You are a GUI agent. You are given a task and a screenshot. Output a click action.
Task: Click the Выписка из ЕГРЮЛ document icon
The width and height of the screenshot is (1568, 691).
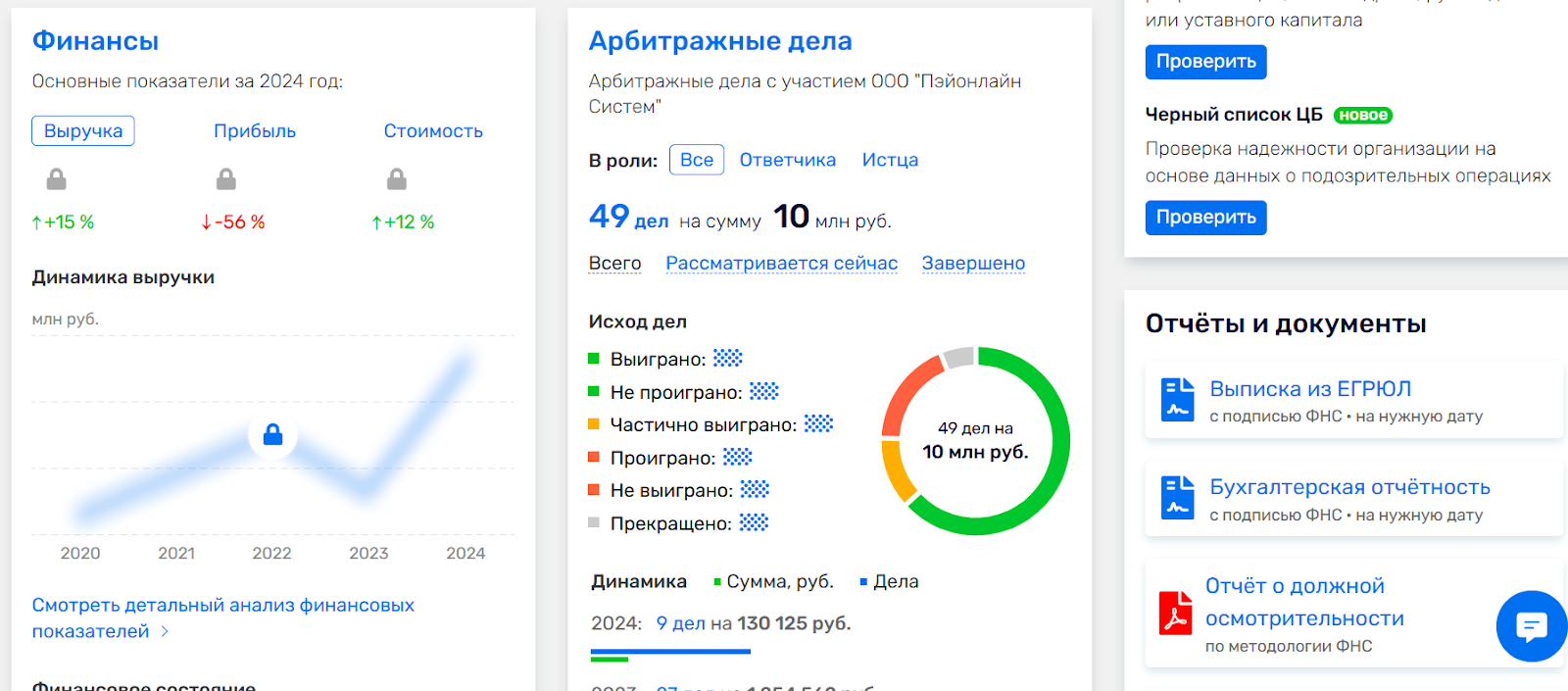1177,400
